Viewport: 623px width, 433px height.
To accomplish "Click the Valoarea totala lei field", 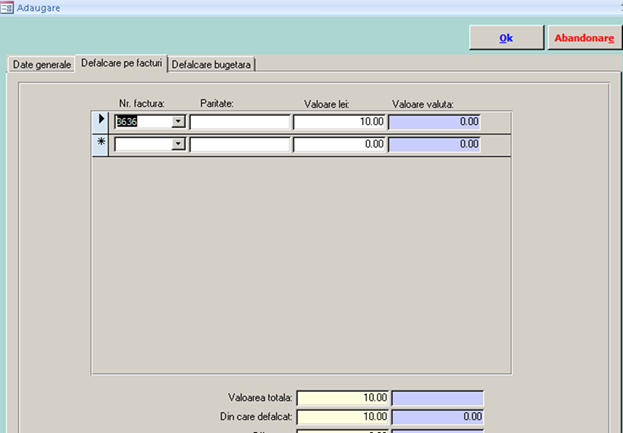I will 343,398.
